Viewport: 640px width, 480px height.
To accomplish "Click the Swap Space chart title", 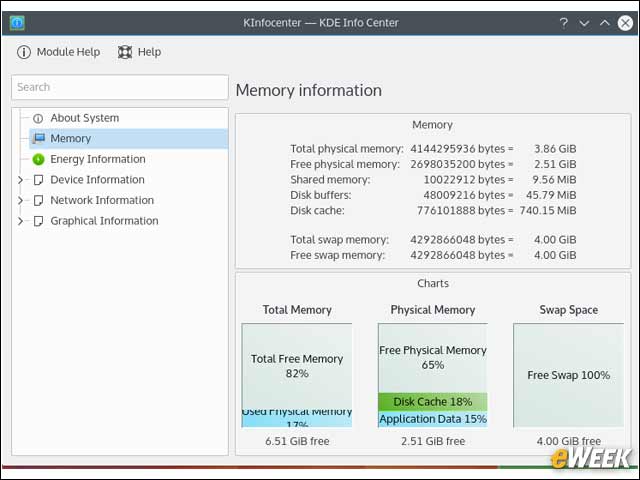I will tap(569, 310).
